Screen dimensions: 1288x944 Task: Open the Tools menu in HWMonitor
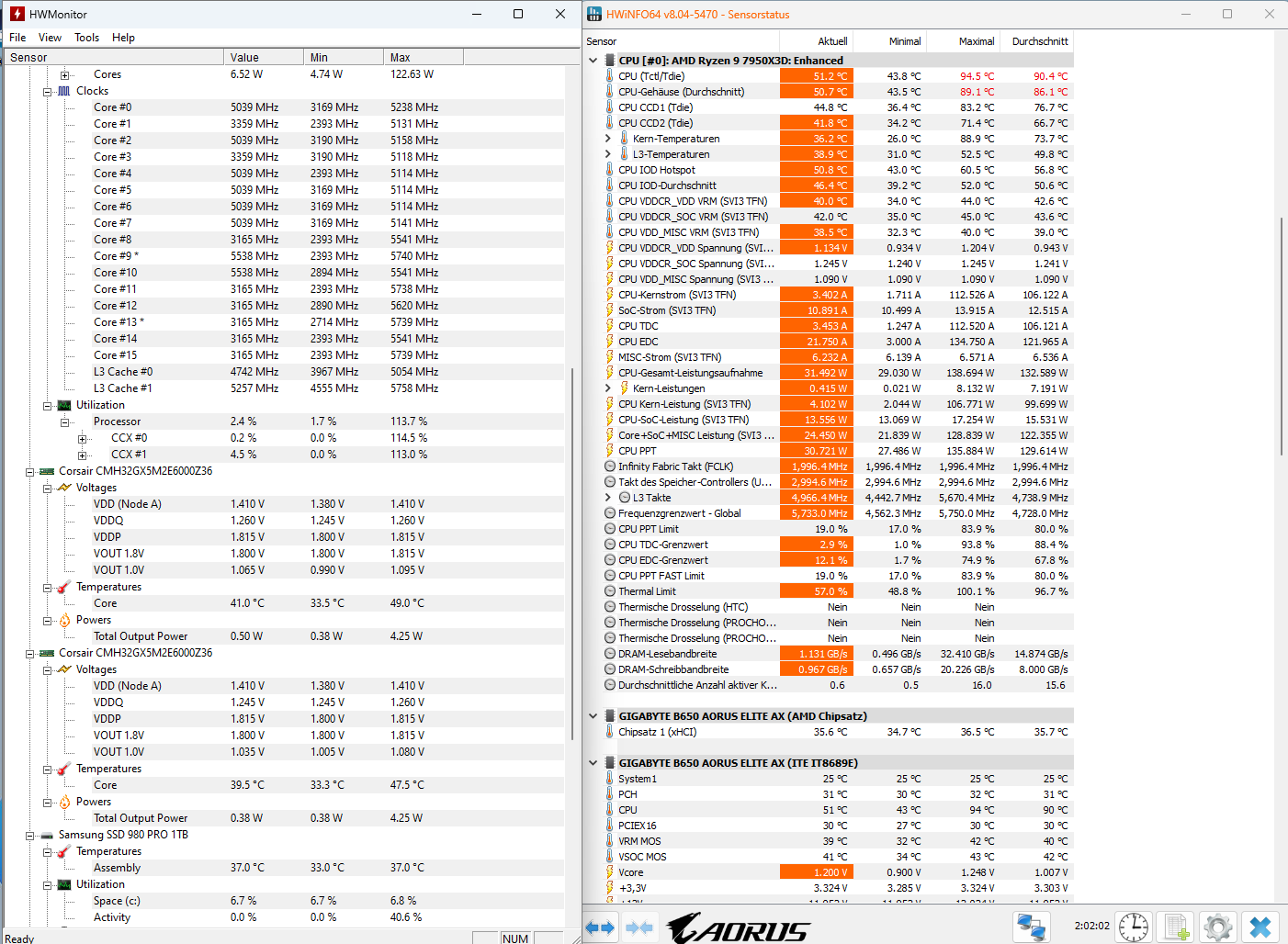87,38
